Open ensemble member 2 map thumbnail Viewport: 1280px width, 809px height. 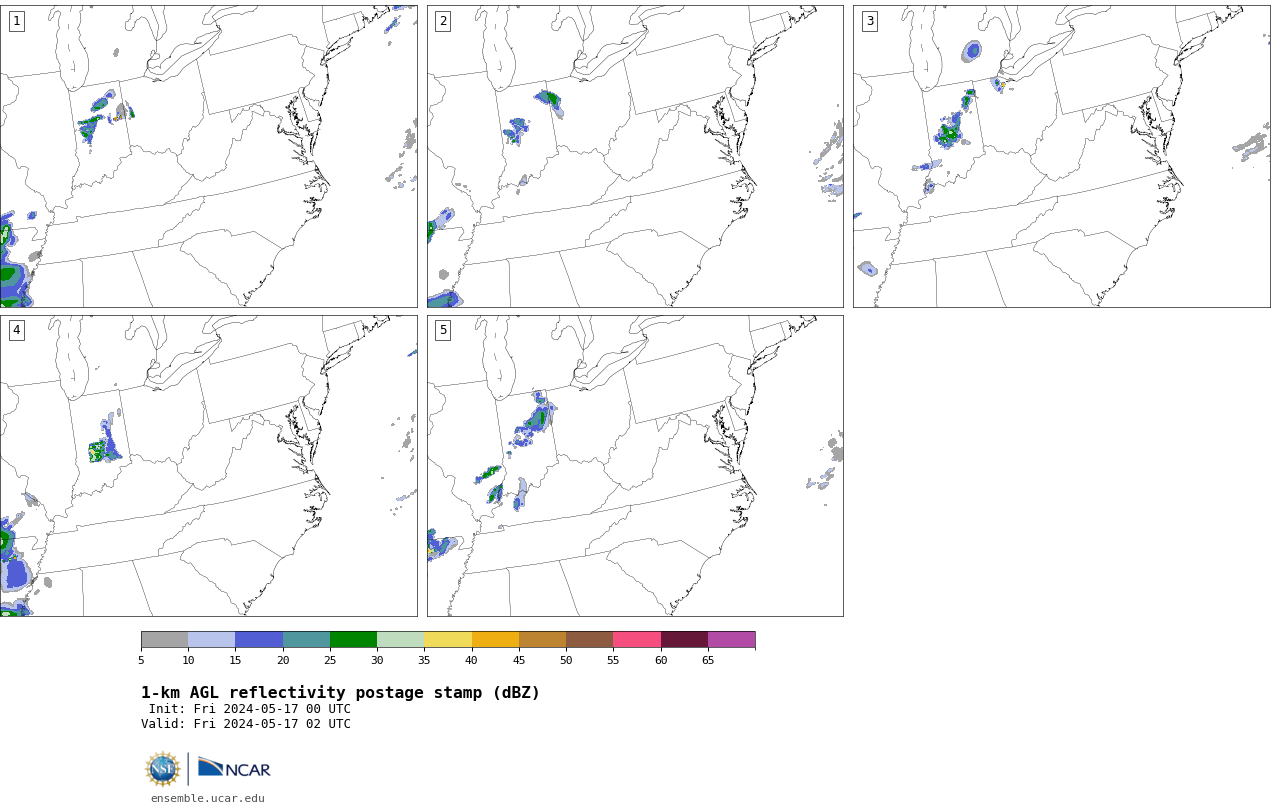pos(635,156)
